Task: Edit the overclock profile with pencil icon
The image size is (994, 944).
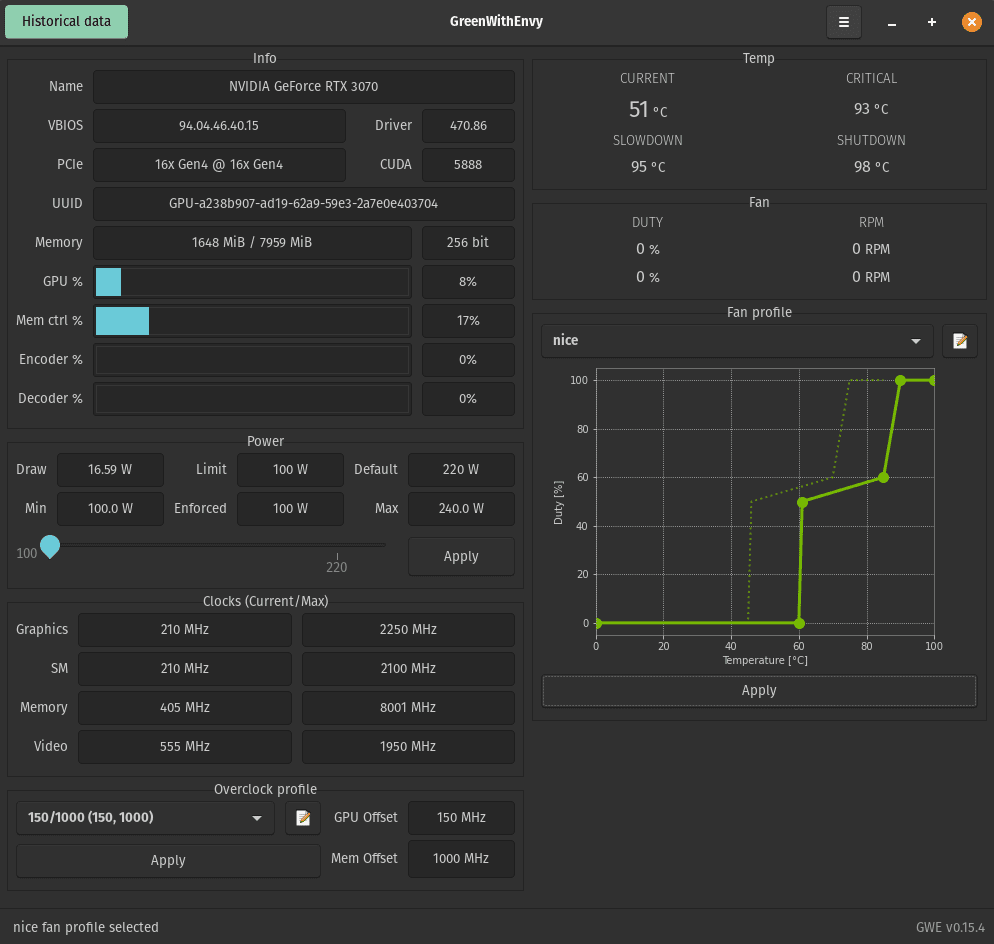Action: point(303,818)
